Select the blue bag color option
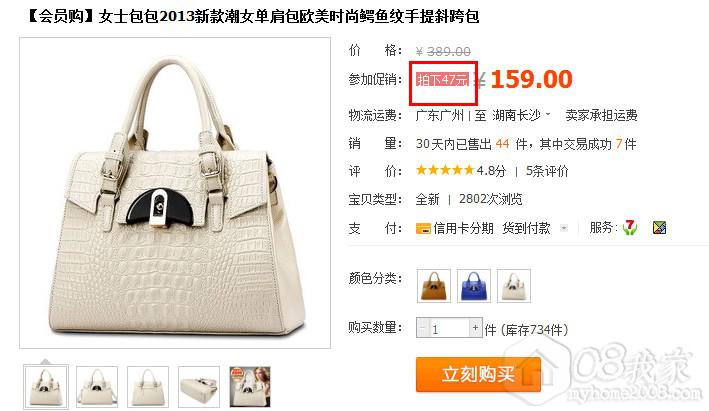 click(473, 286)
